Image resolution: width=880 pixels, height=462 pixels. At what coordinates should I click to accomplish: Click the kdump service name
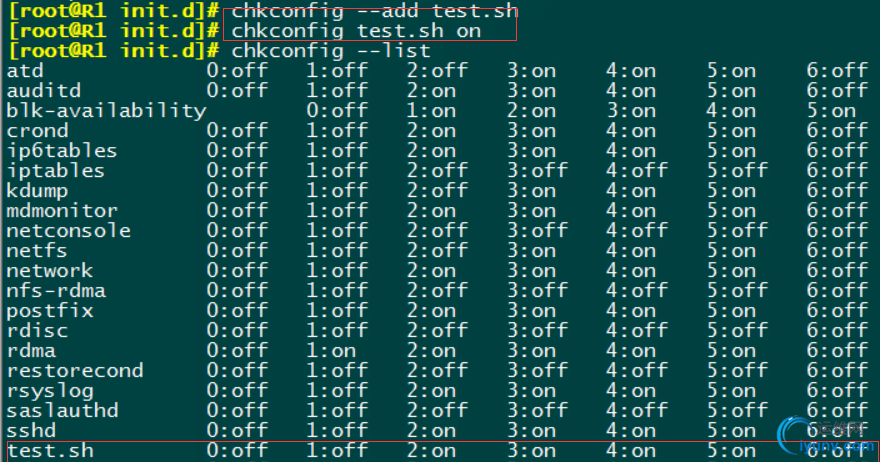tap(37, 191)
